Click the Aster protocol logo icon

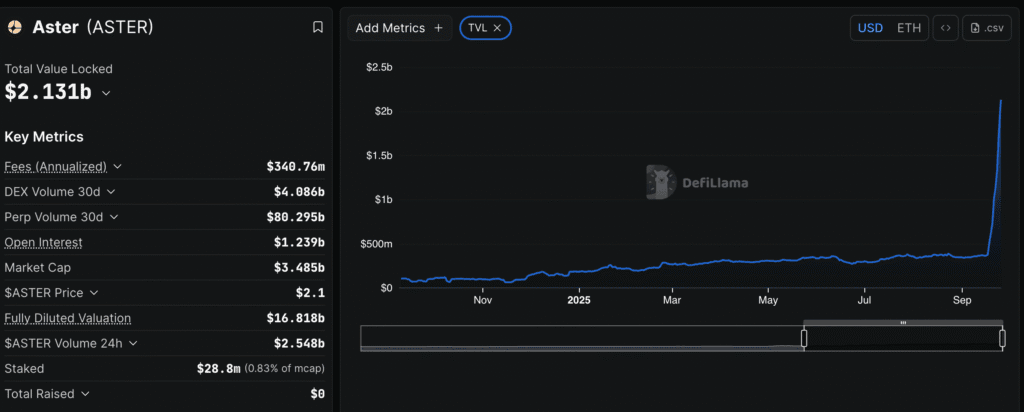tap(14, 28)
